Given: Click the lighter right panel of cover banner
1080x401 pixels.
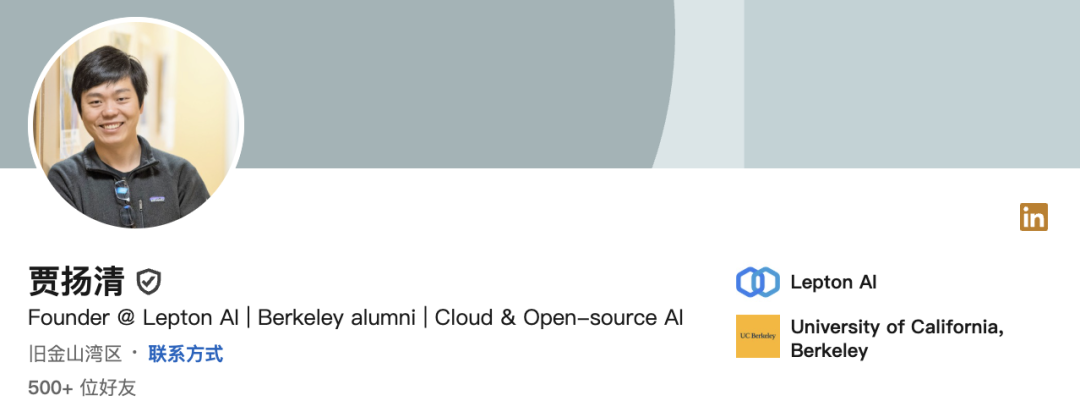Looking at the screenshot, I should 912,84.
